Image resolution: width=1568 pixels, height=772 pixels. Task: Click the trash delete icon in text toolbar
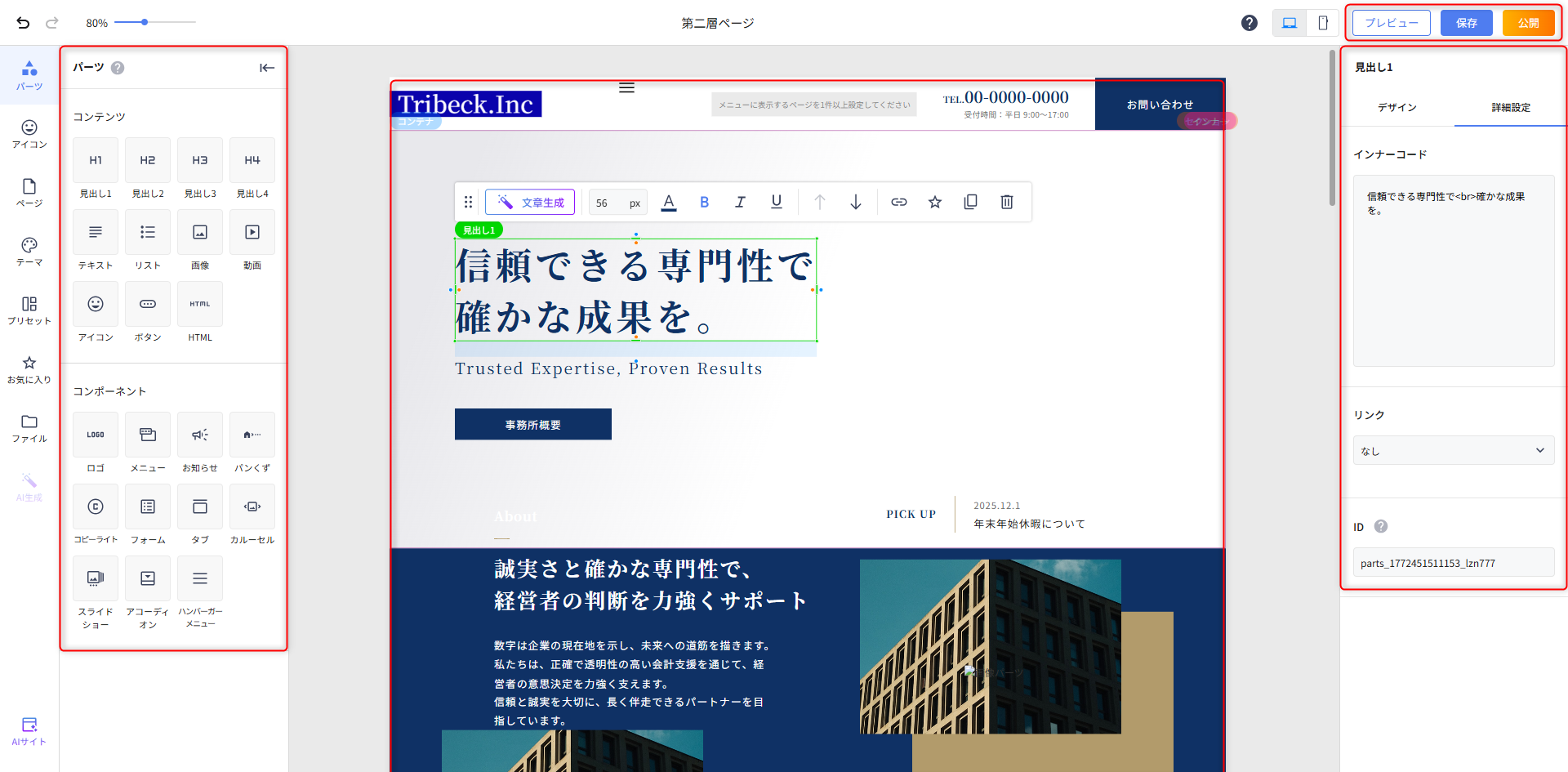coord(1006,202)
